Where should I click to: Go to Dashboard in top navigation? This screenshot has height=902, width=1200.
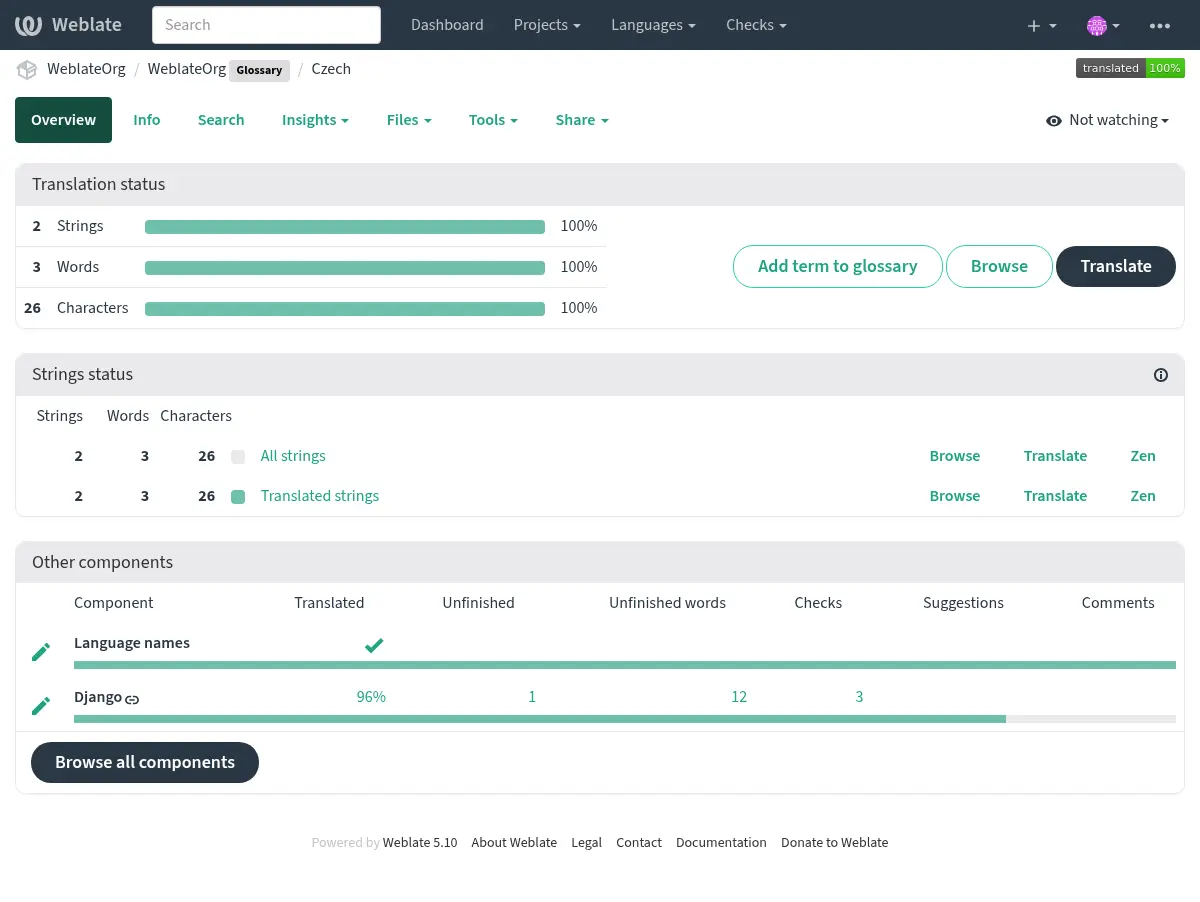tap(447, 25)
